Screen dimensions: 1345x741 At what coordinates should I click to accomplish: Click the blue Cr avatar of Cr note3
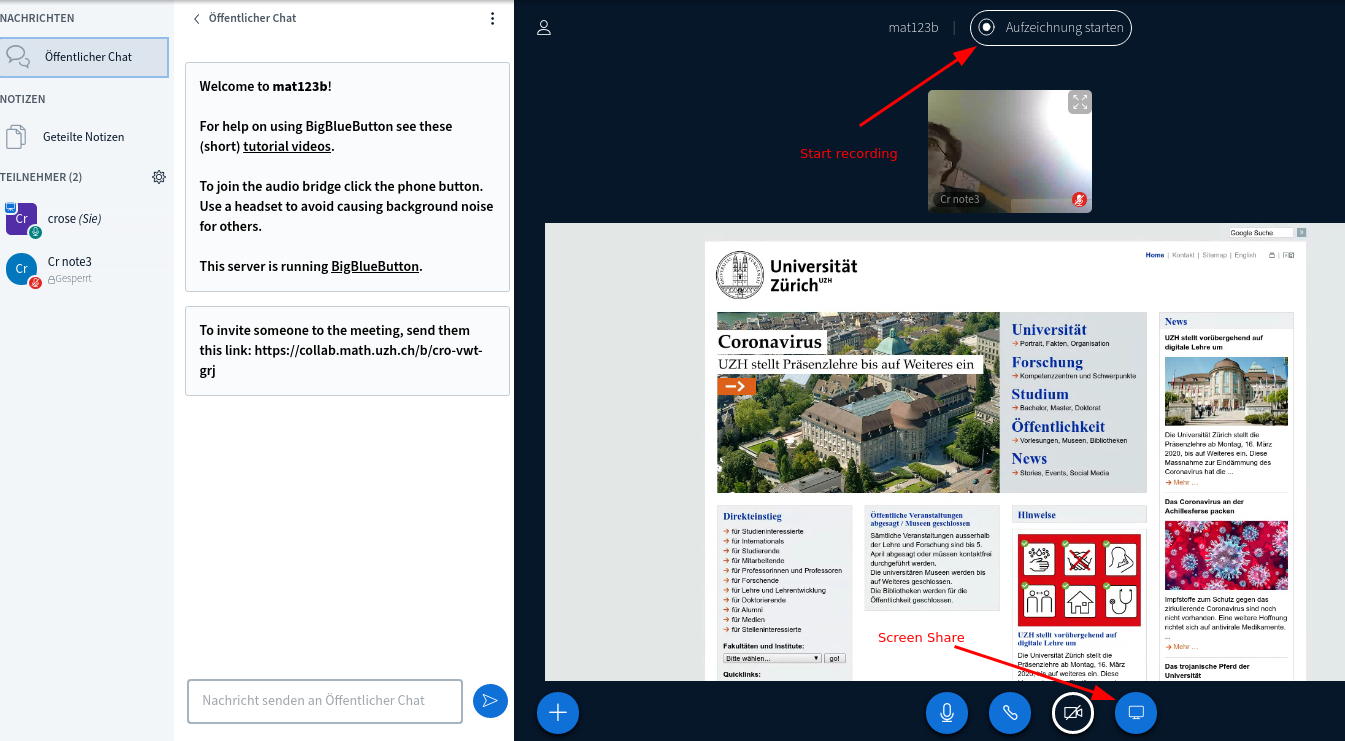point(22,269)
